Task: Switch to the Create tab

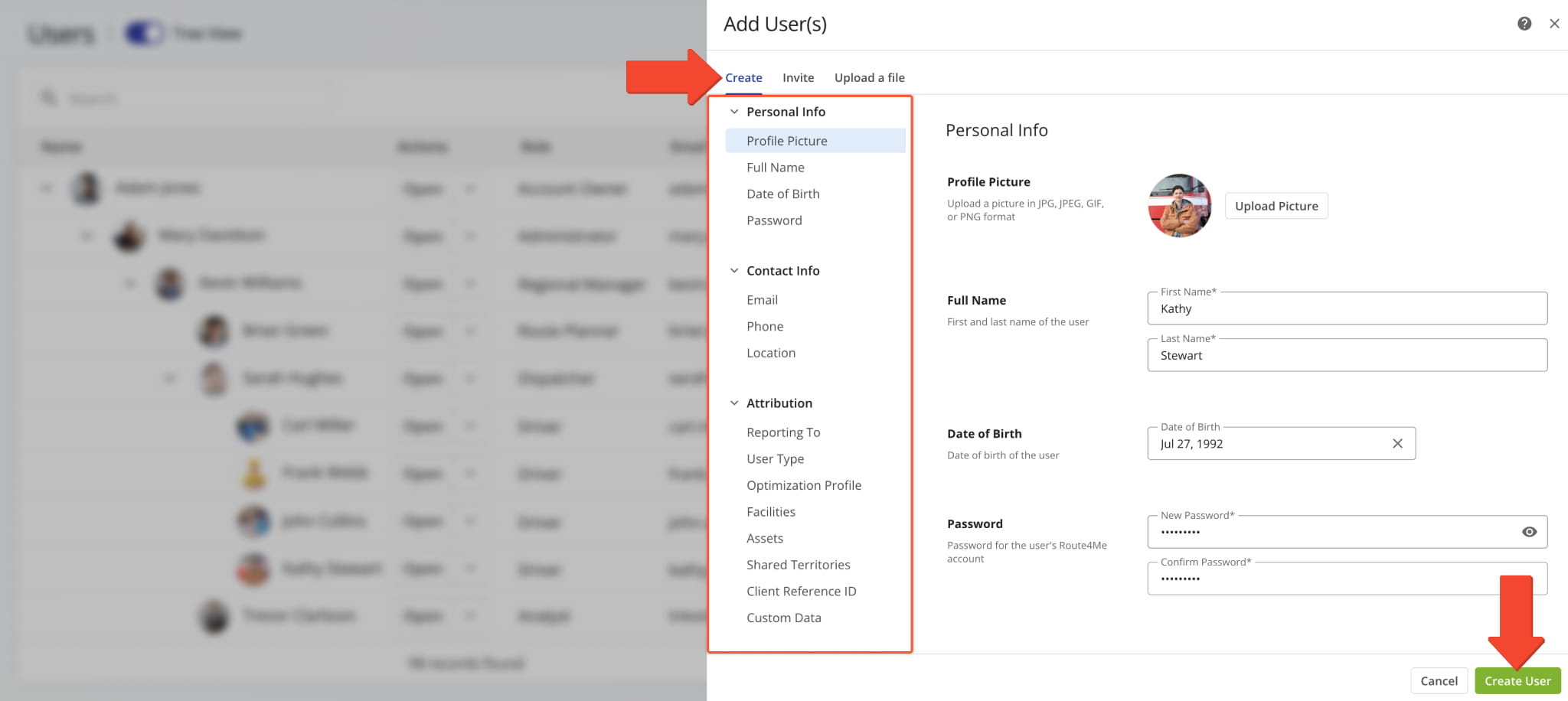Action: (743, 78)
